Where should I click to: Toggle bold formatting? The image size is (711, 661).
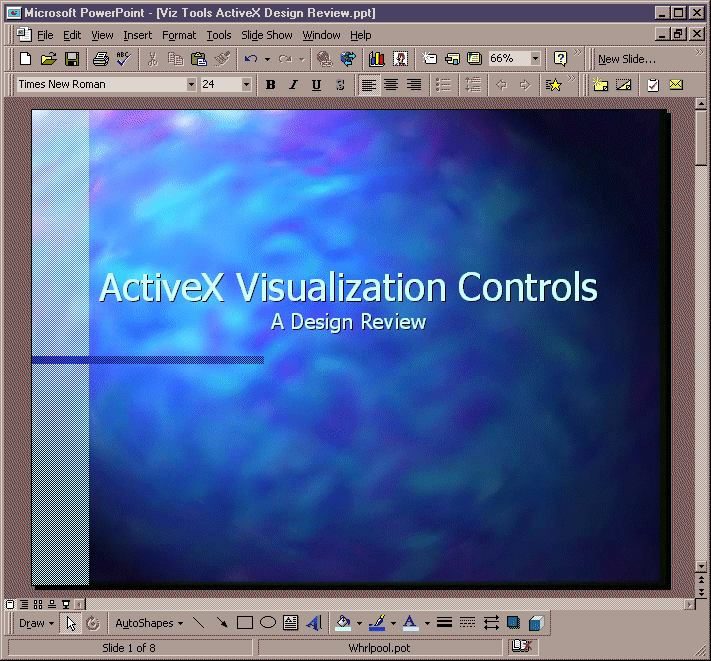[271, 84]
